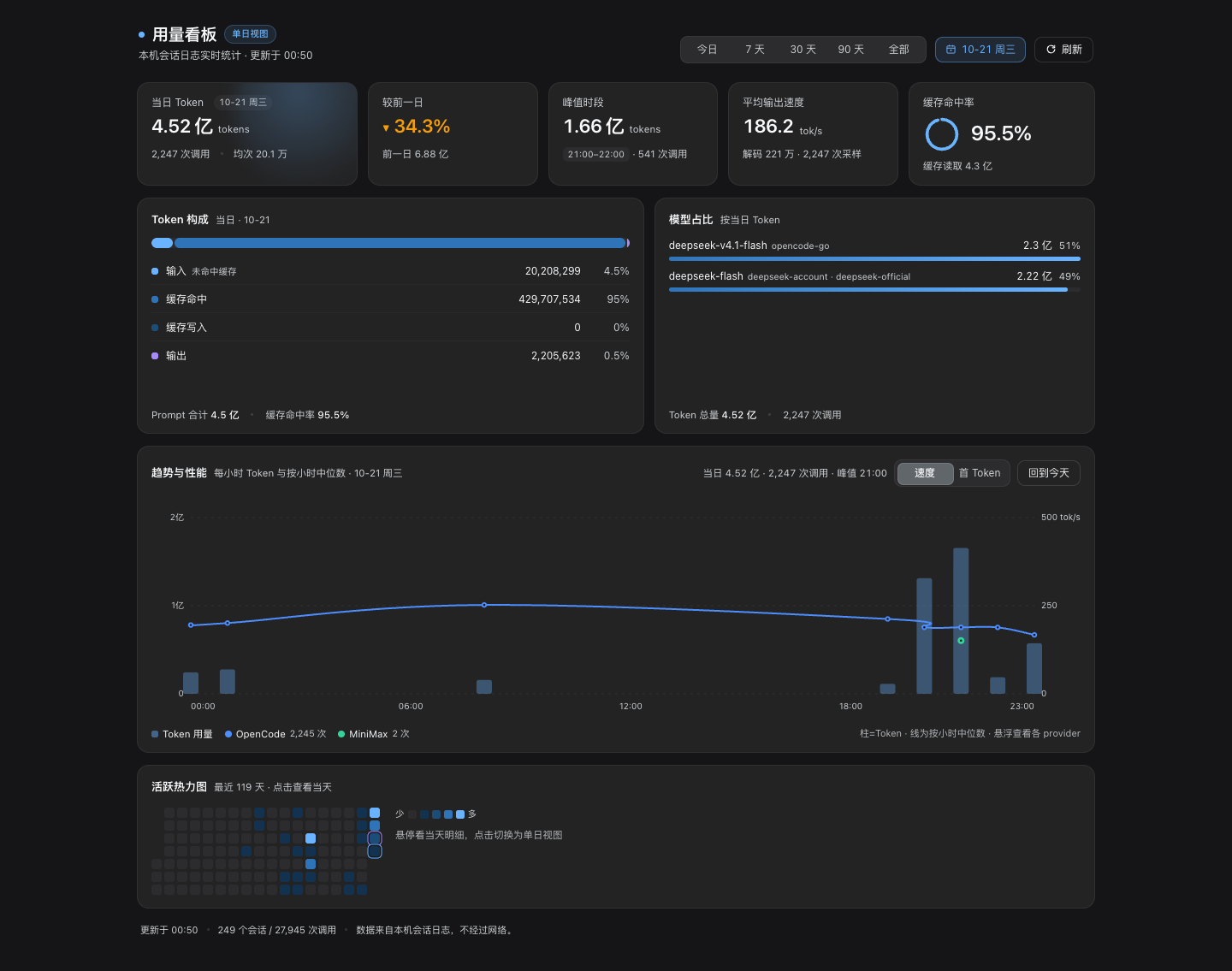Click the 2.3 亿 value for deepseek-v4.1-flash
This screenshot has height=971, width=1232.
coord(1038,246)
